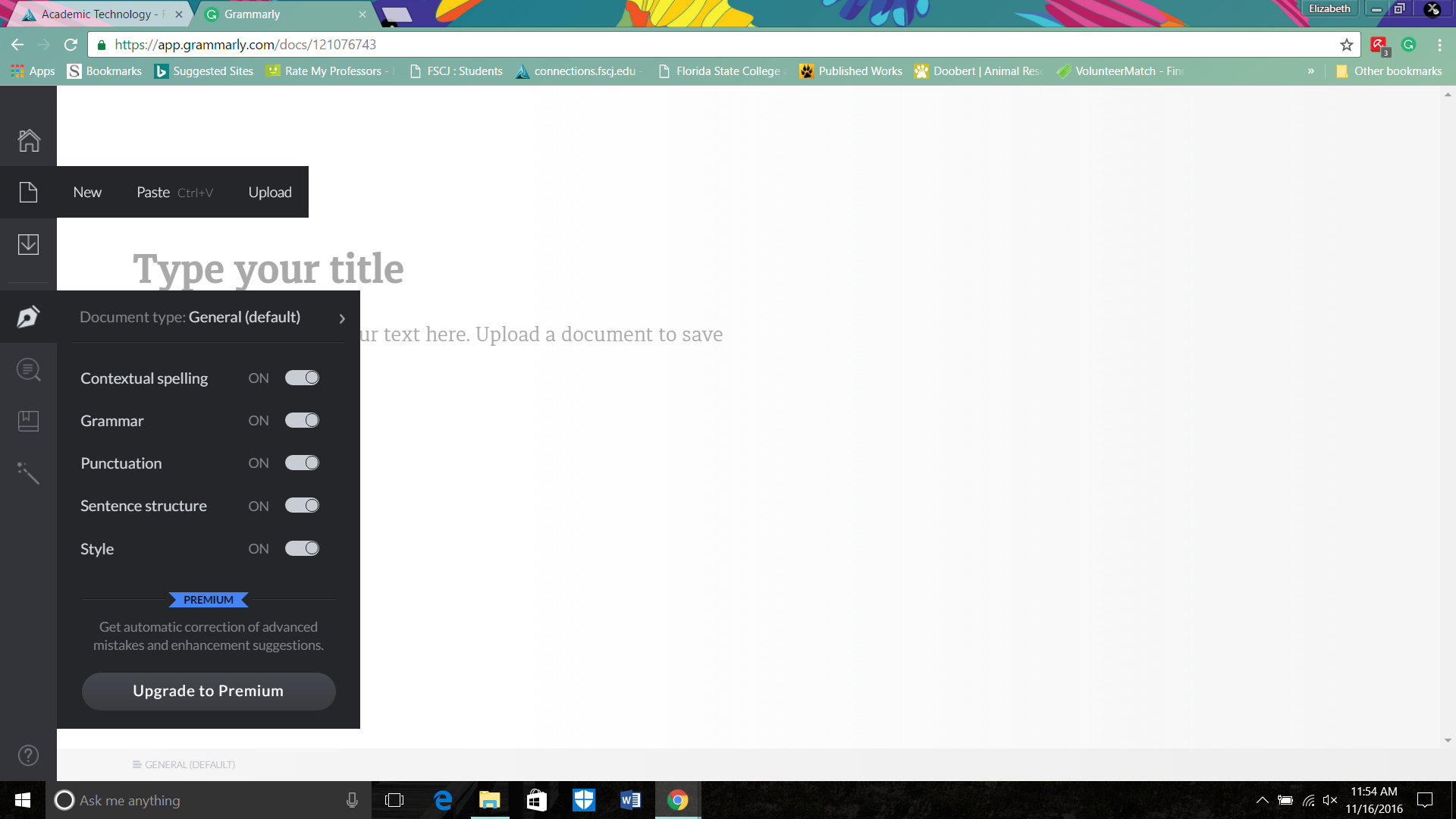Open File Explorer from the taskbar
1456x819 pixels.
490,800
